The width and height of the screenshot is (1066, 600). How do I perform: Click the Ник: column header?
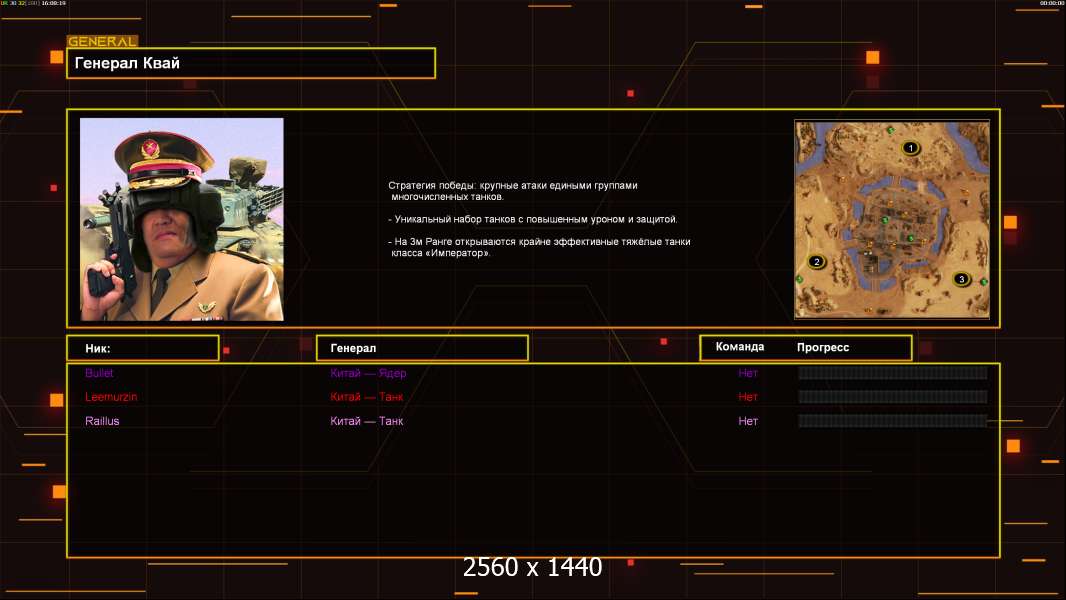coord(142,348)
